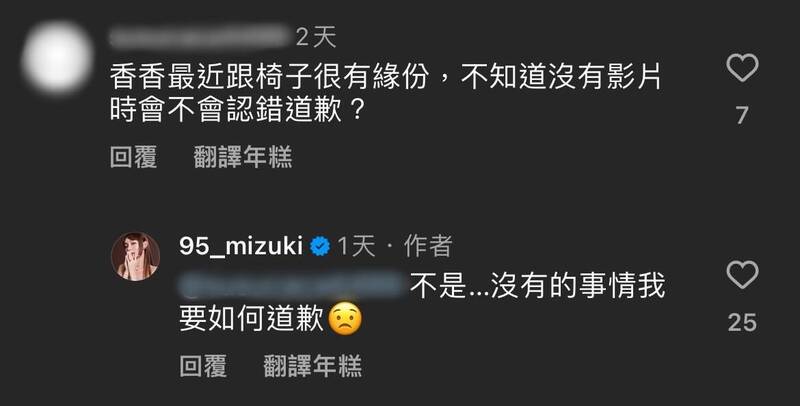Reply to 95_mizuki's comment via 回覆
800x406 pixels.
[x=203, y=366]
